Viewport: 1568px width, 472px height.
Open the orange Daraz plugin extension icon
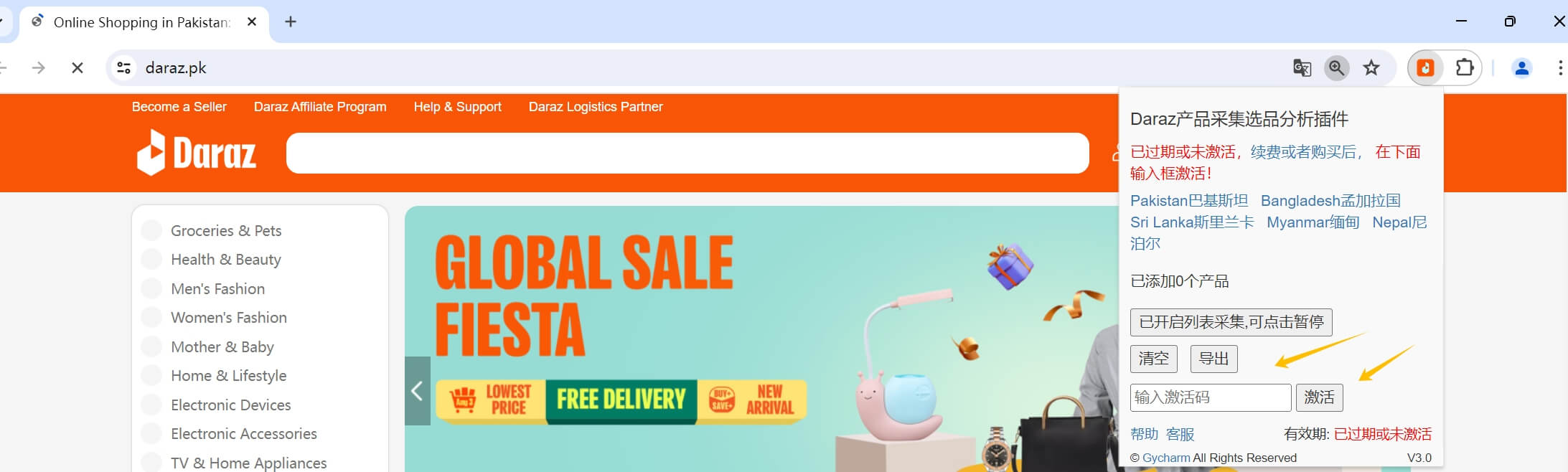tap(1425, 68)
